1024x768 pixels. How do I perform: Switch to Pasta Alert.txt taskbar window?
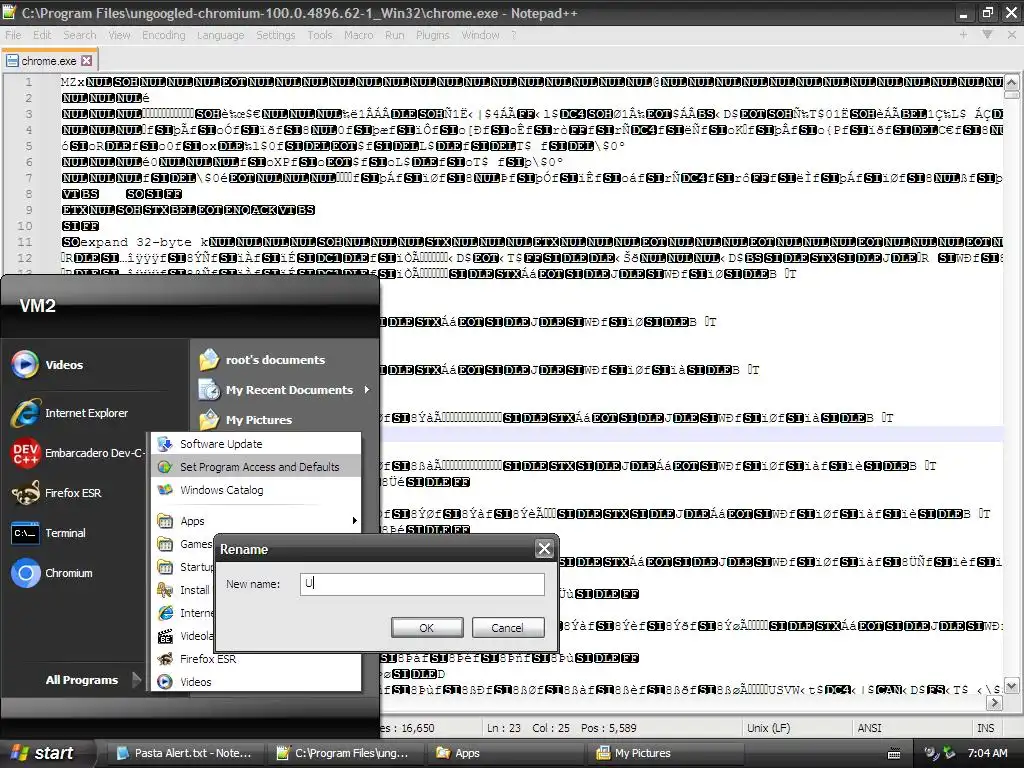tap(184, 753)
